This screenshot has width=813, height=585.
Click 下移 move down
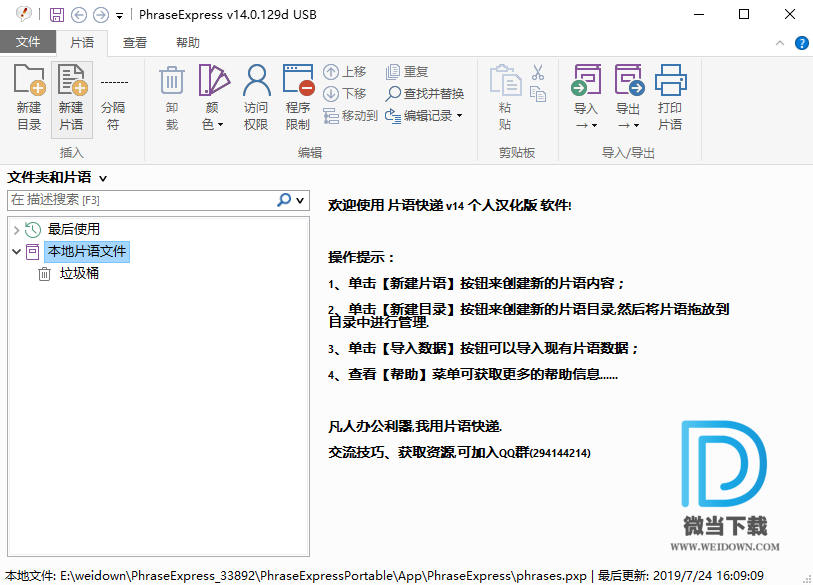tap(344, 93)
